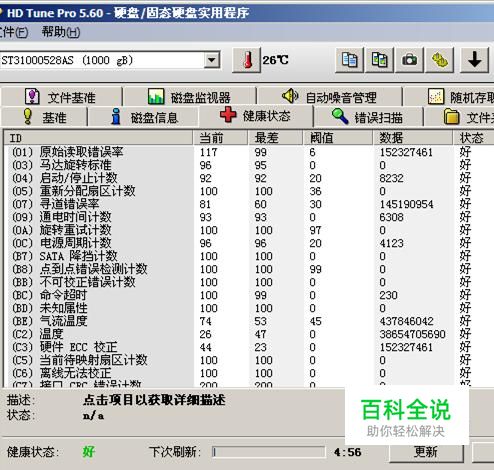
Task: Switch to the 磁盘监视器 tab
Action: point(189,97)
